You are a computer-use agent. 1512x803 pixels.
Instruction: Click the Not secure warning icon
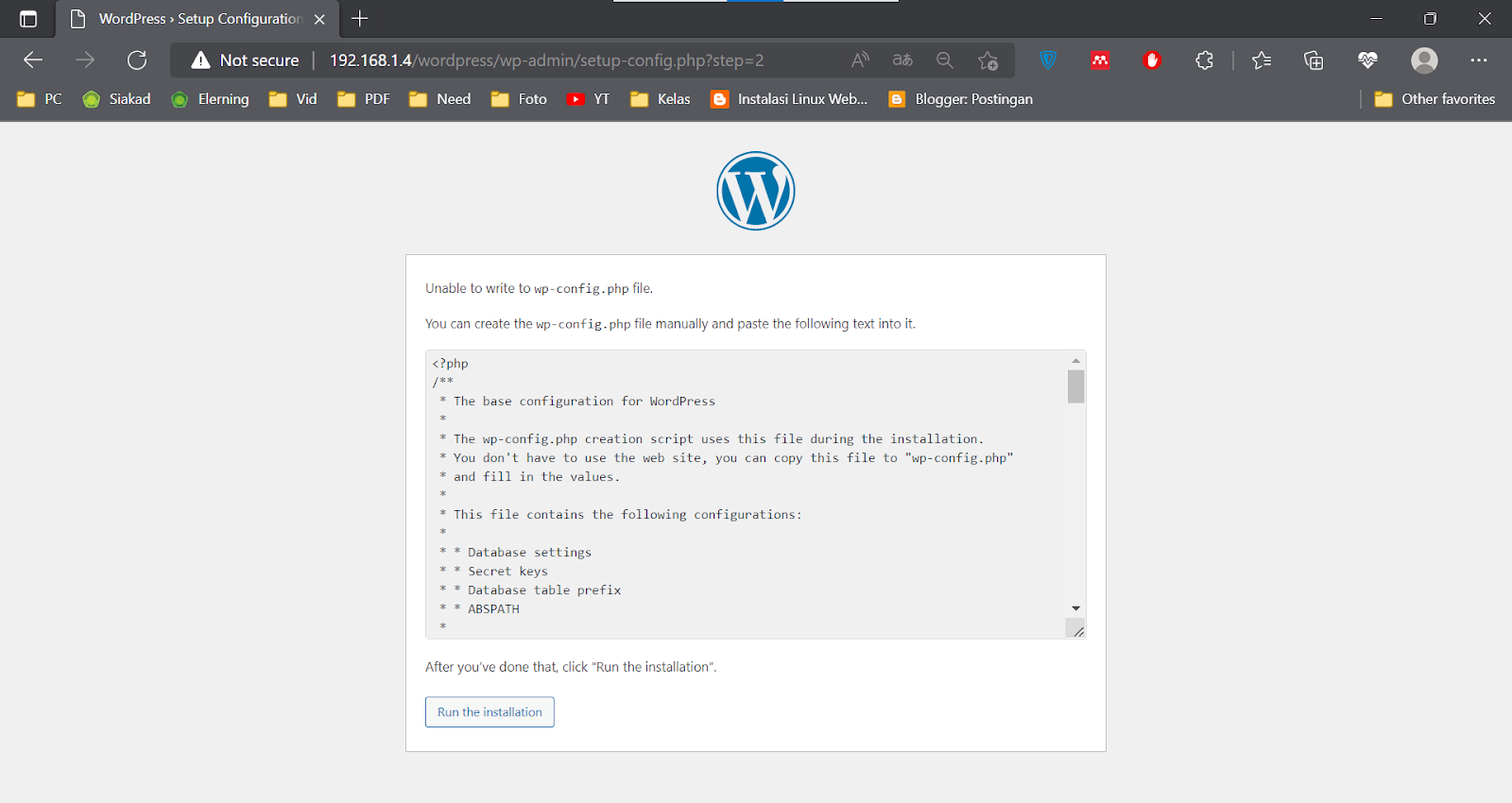click(200, 60)
